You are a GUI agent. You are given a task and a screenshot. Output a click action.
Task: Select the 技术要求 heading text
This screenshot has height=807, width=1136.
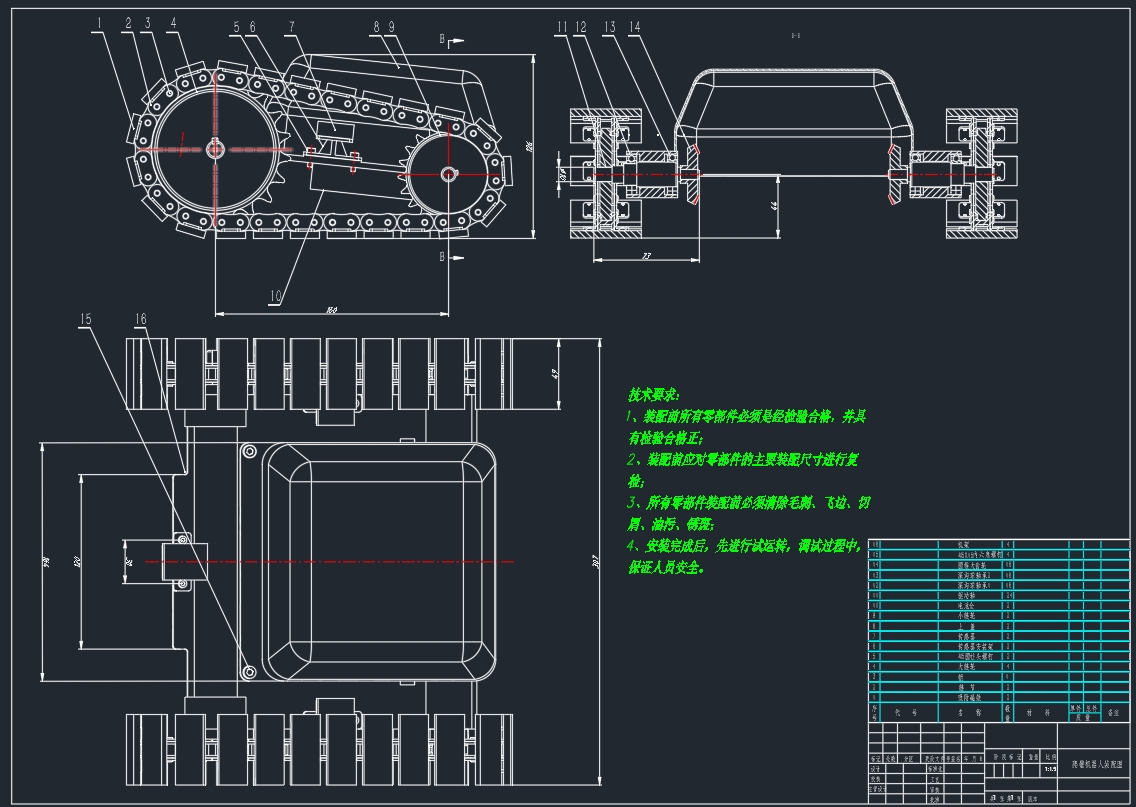click(653, 395)
